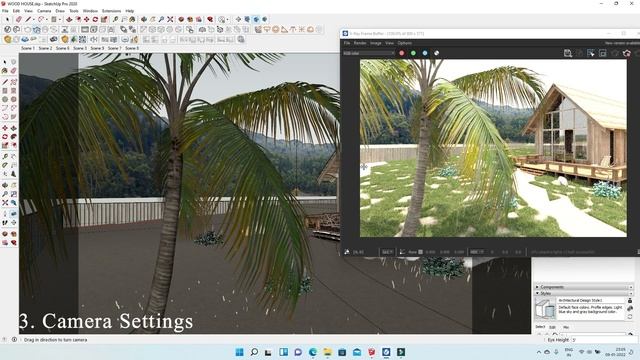Screen dimensions: 640x360
Task: Select Scale tool in left tool set
Action: tap(5, 145)
